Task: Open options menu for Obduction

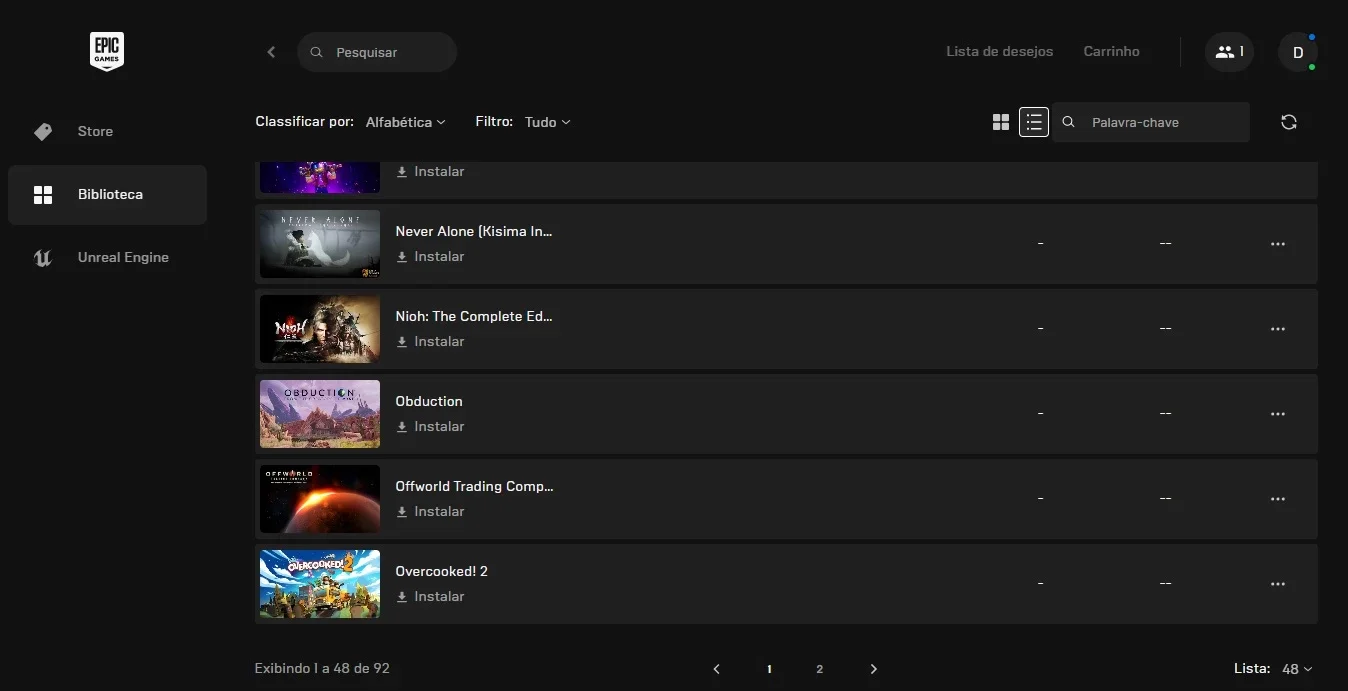Action: click(1277, 414)
